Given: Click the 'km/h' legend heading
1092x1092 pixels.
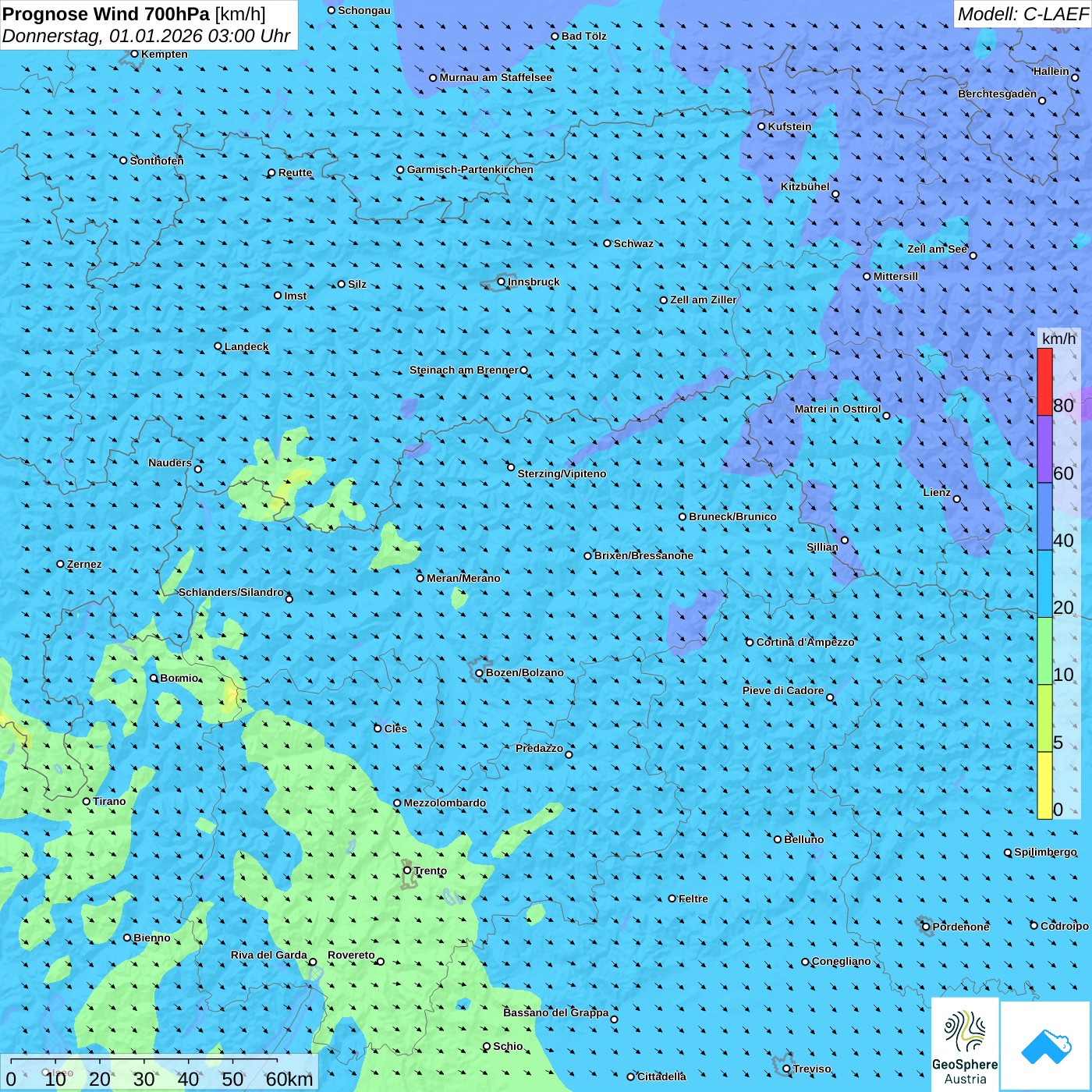Looking at the screenshot, I should tap(1058, 339).
